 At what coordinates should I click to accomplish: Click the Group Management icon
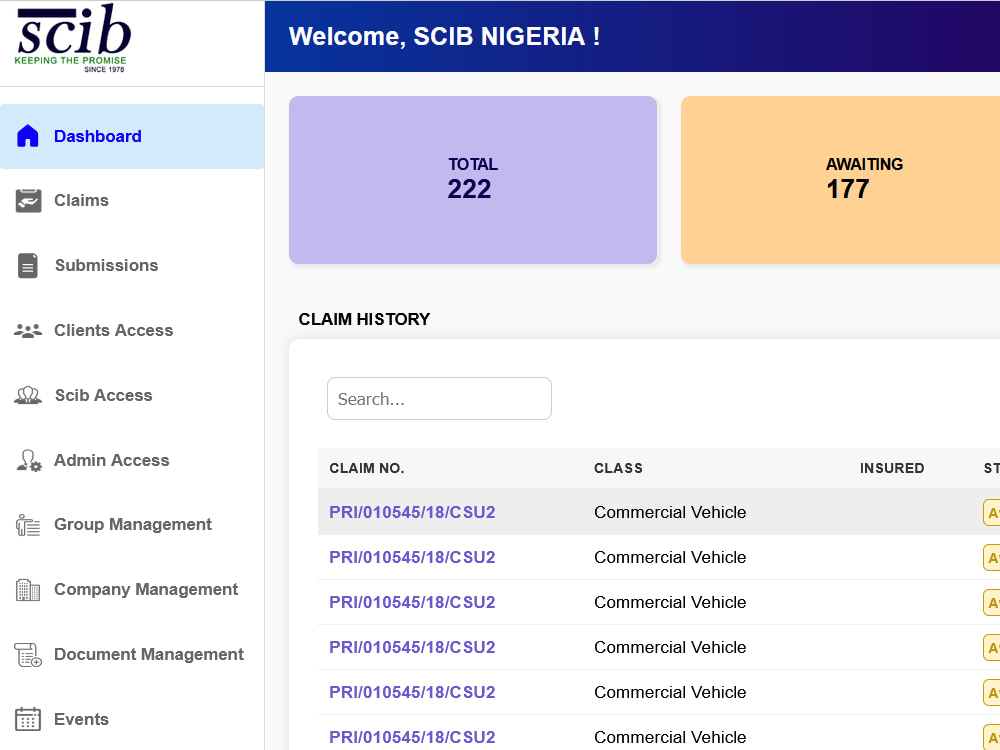coord(28,525)
